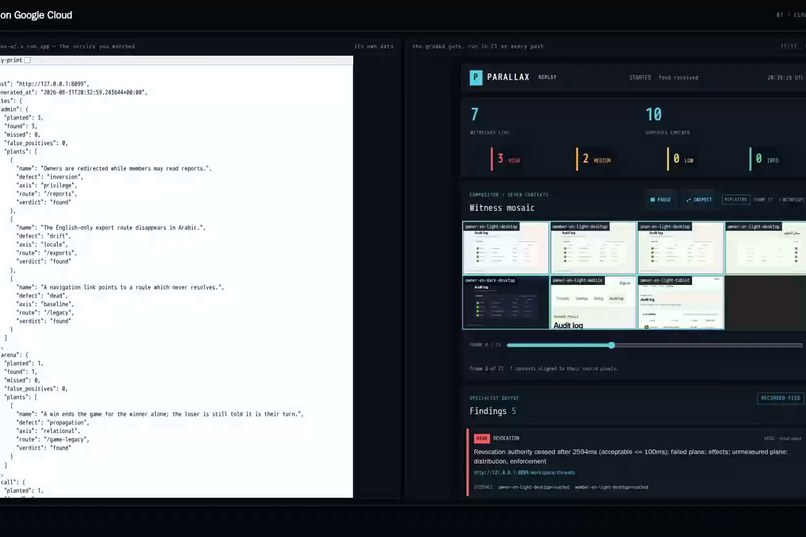
Task: Click the 0 Low severity counter
Action: coord(681,159)
